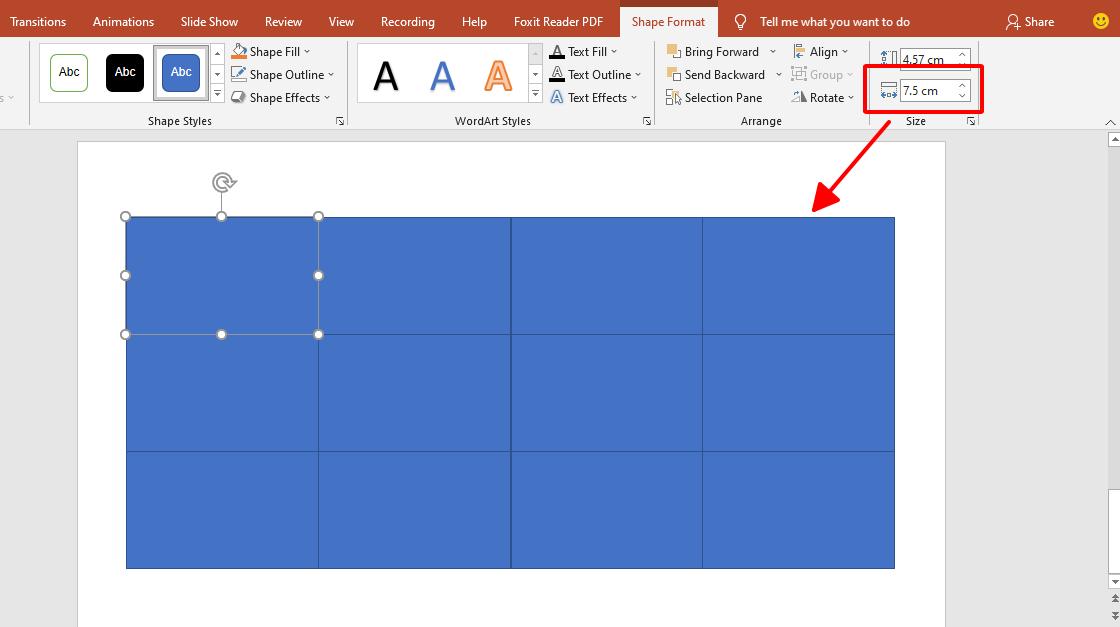Apply the blue Abc shape style
Image resolution: width=1120 pixels, height=627 pixels.
click(181, 72)
